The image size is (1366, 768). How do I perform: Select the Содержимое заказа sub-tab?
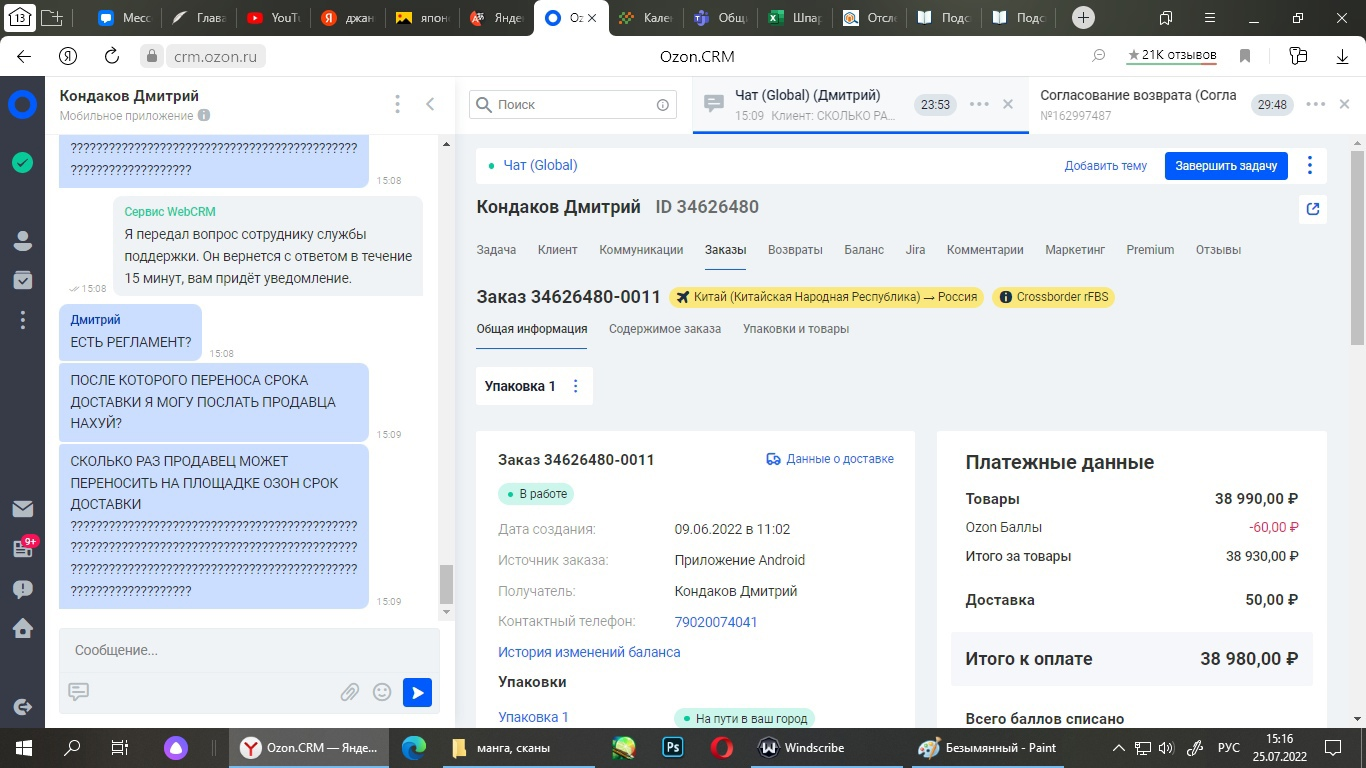(x=665, y=329)
